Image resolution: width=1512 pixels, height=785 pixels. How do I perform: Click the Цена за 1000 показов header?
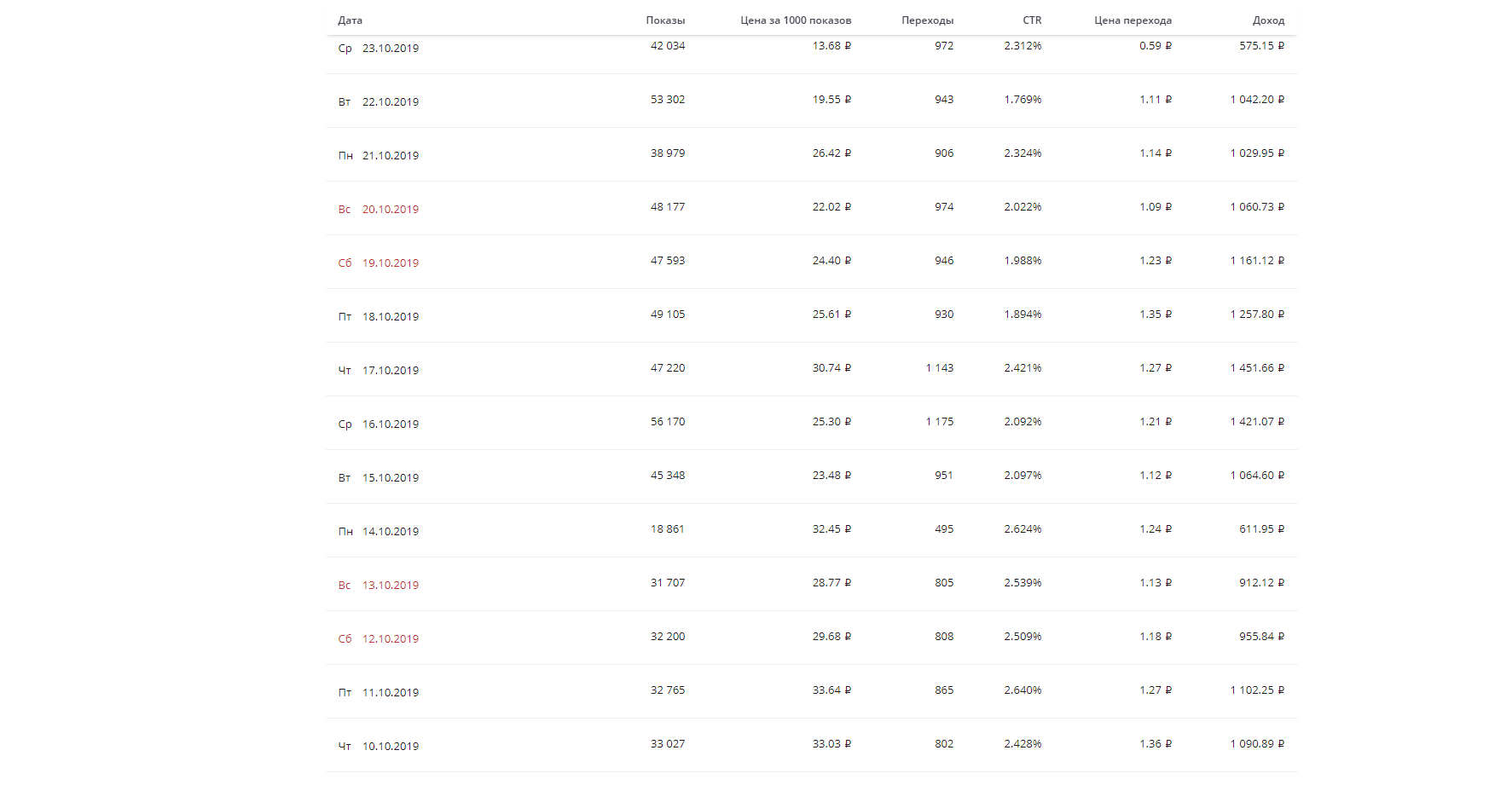[795, 20]
